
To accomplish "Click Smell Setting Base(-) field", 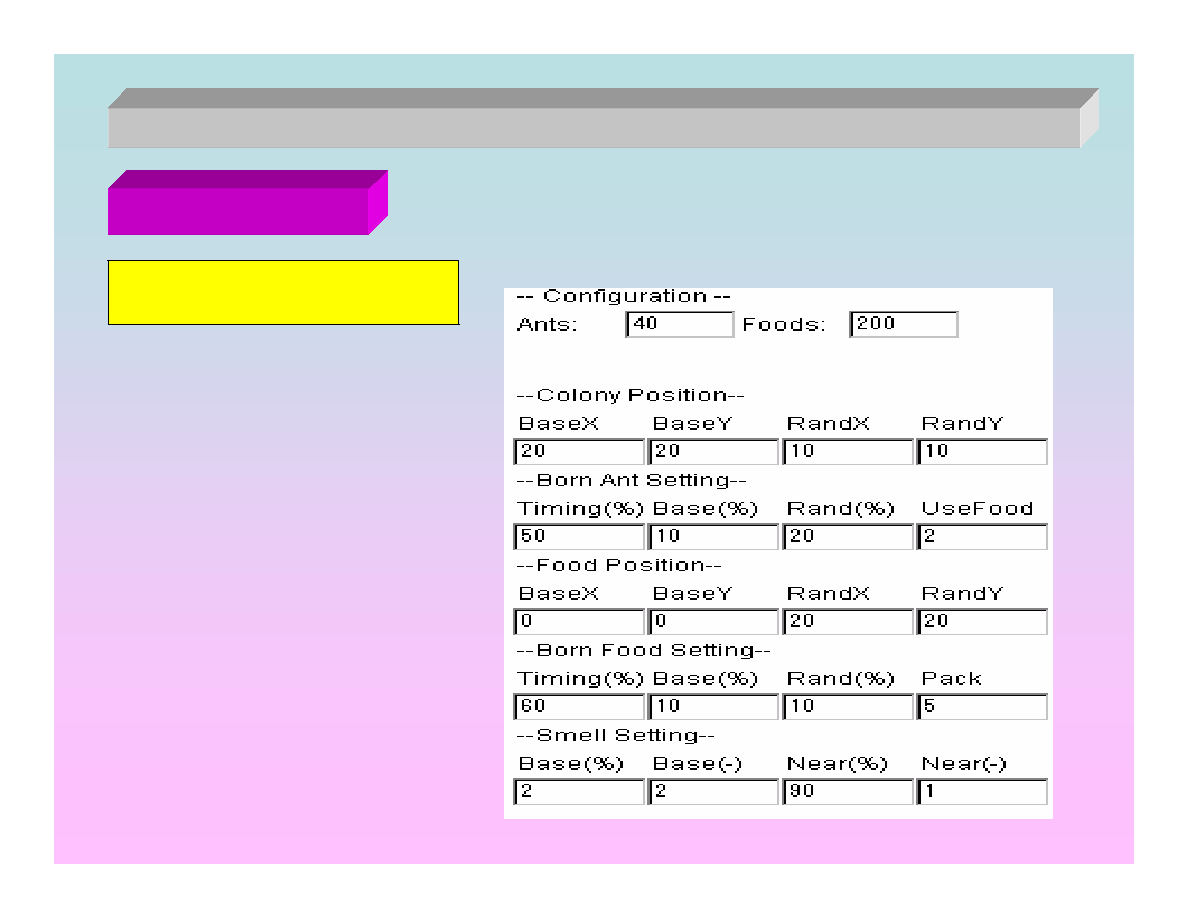I will (x=714, y=793).
